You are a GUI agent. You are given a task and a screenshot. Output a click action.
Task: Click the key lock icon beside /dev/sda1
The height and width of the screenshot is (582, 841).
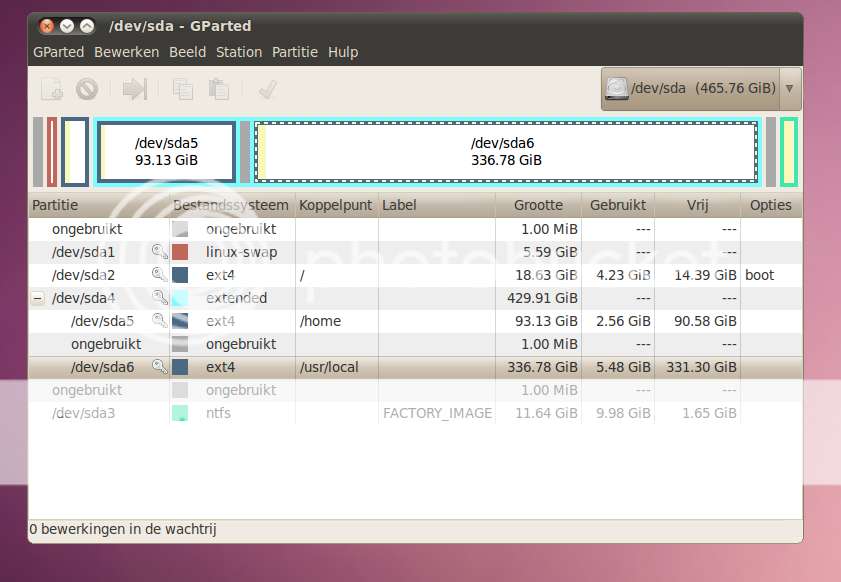159,252
